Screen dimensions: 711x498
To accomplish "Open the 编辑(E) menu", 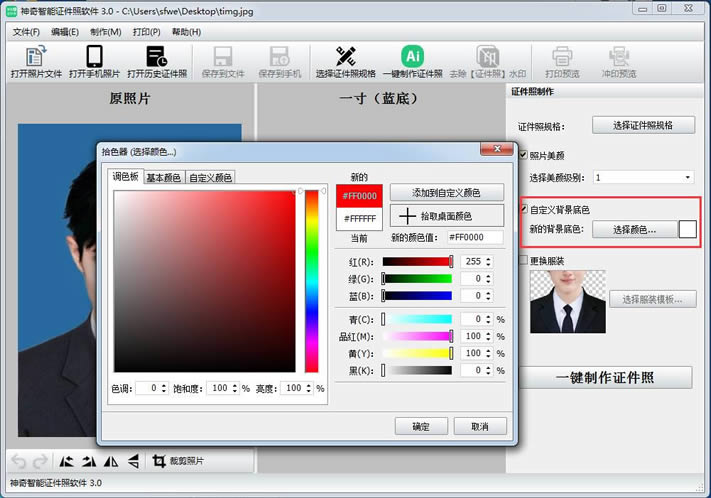I will click(x=65, y=32).
